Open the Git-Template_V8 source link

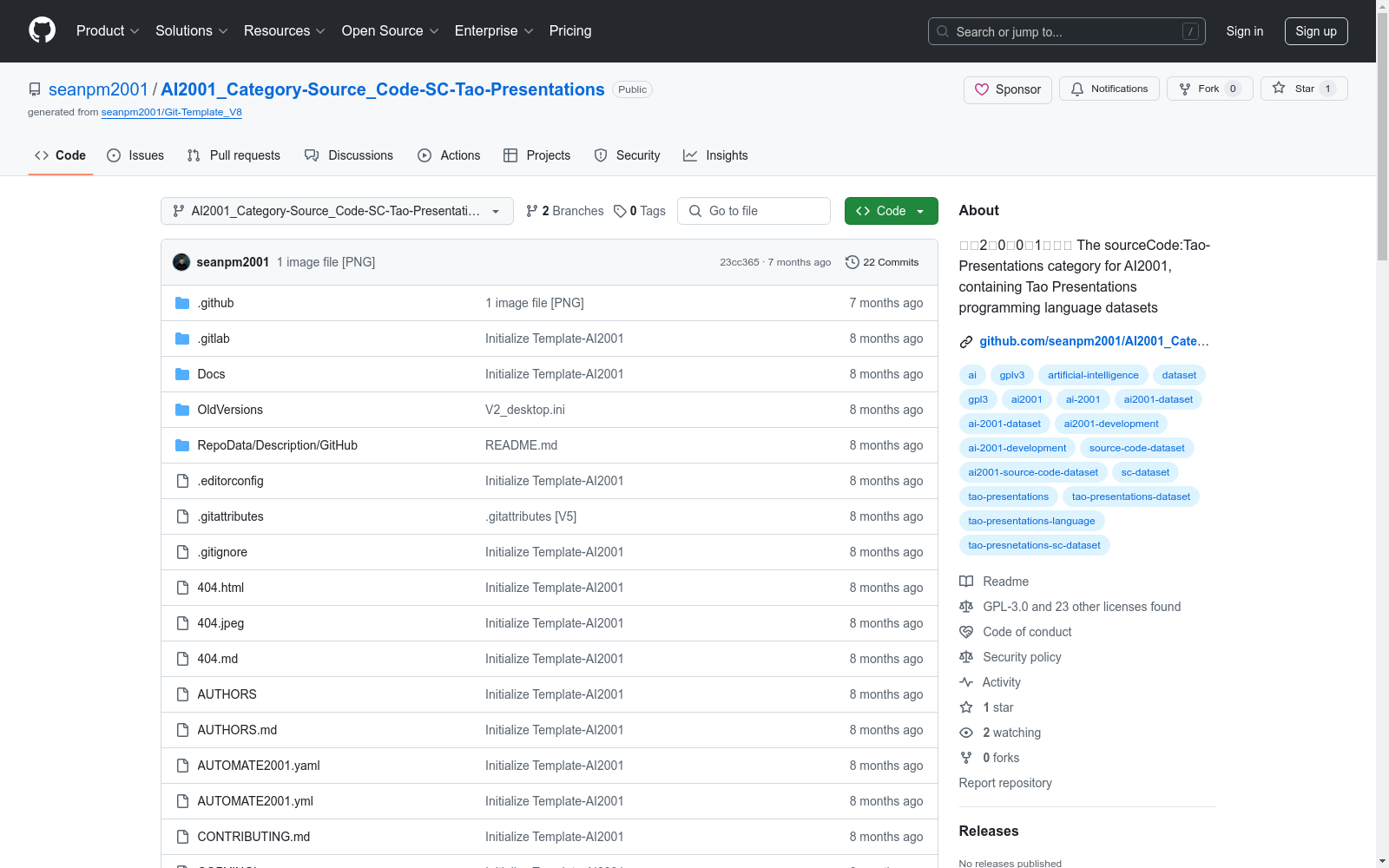(x=172, y=112)
